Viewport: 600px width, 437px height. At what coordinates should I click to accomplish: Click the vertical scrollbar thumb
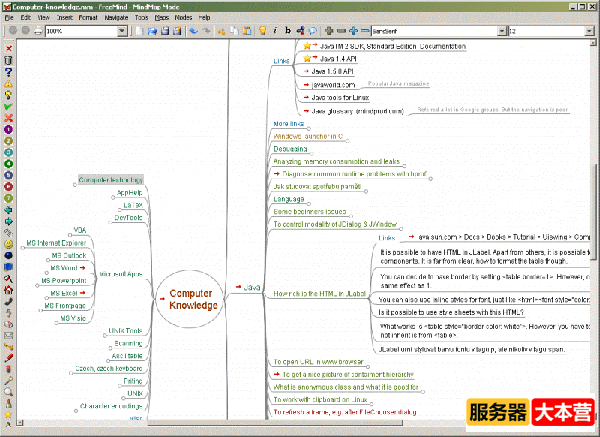[593, 212]
